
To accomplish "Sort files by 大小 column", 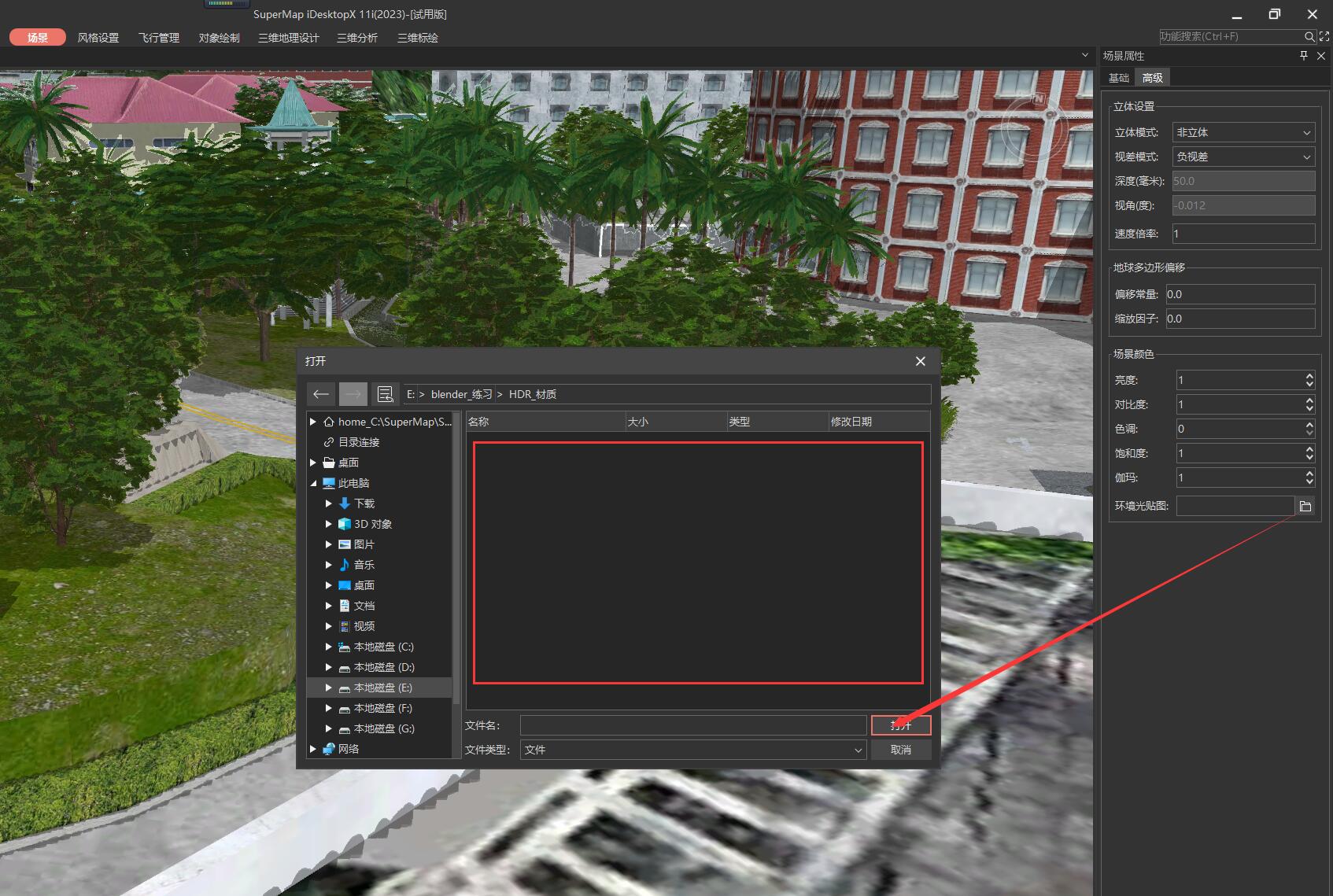I will (x=676, y=422).
